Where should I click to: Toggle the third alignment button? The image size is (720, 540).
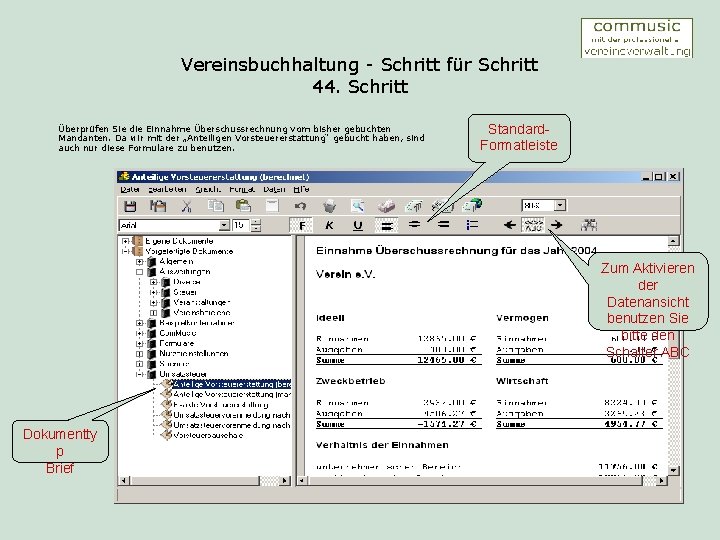(443, 225)
